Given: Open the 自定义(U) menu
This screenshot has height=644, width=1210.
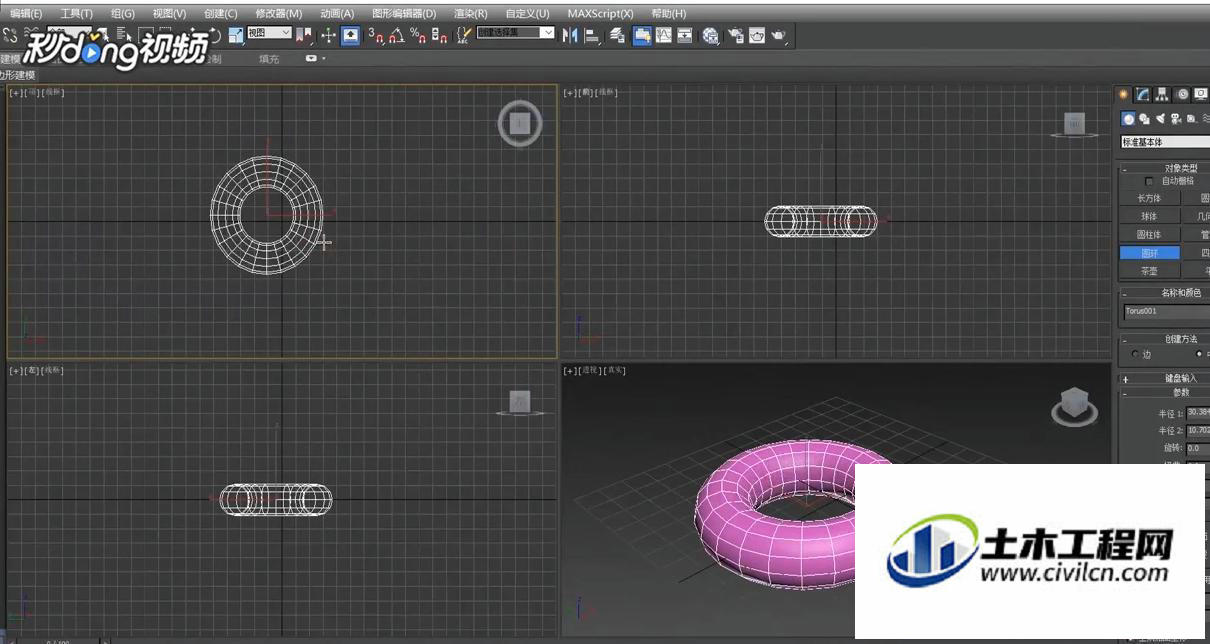Looking at the screenshot, I should pyautogui.click(x=528, y=14).
